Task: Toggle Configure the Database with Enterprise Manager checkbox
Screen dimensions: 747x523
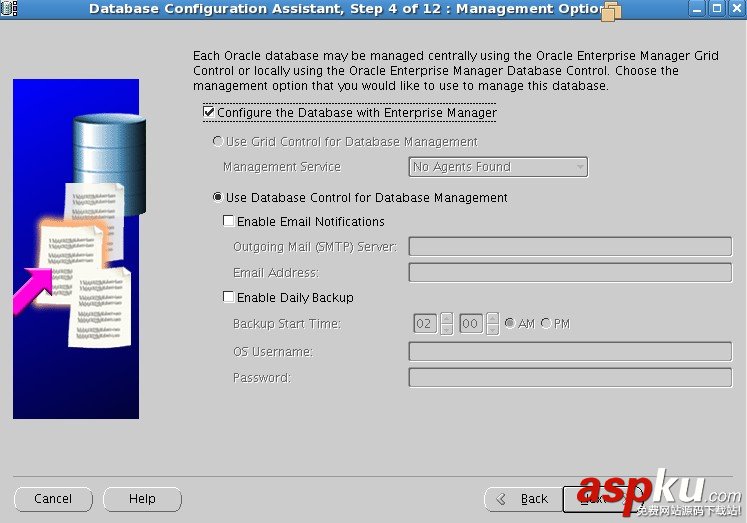Action: click(x=209, y=112)
